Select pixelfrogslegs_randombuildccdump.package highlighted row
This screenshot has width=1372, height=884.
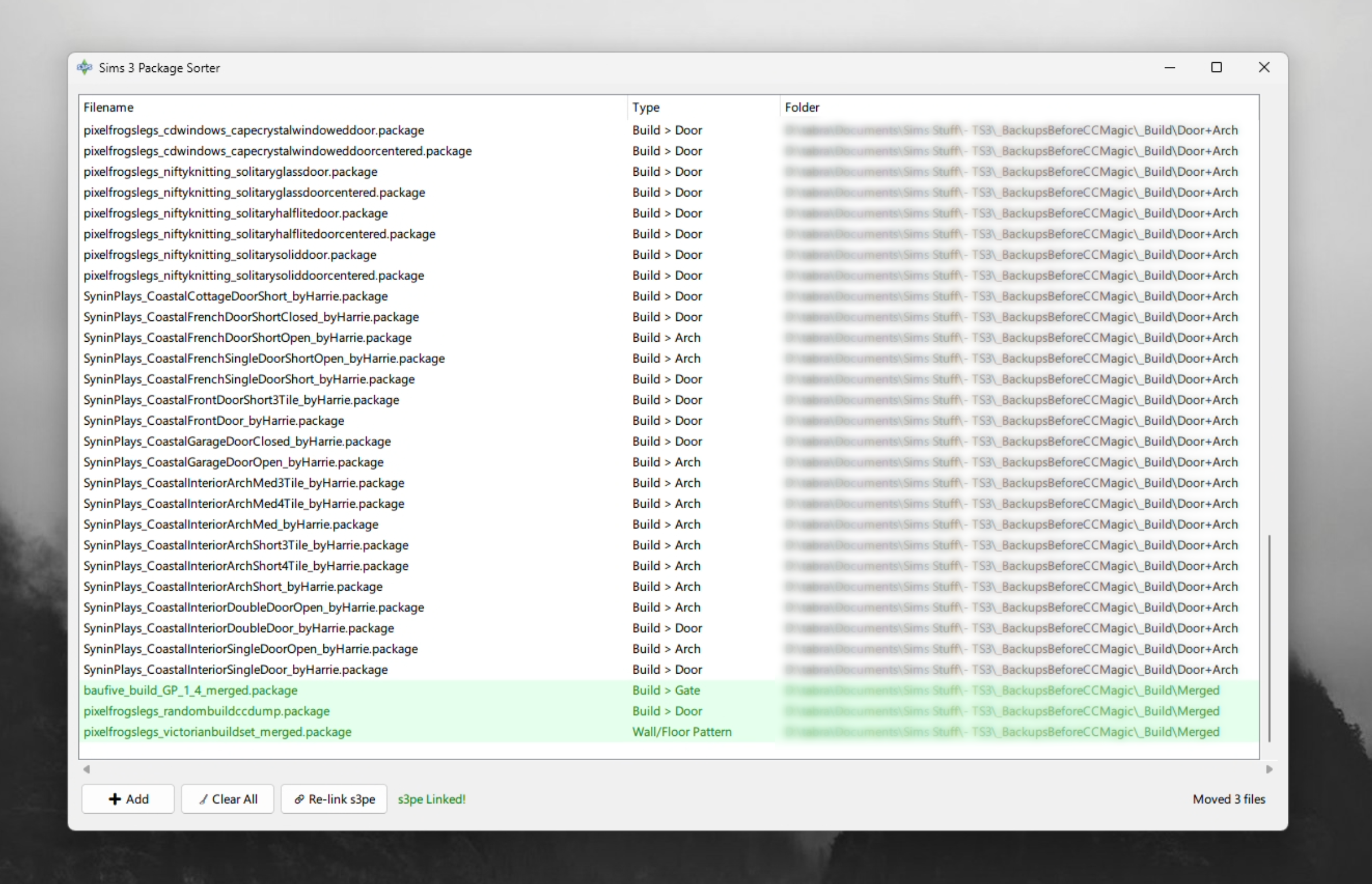[206, 711]
